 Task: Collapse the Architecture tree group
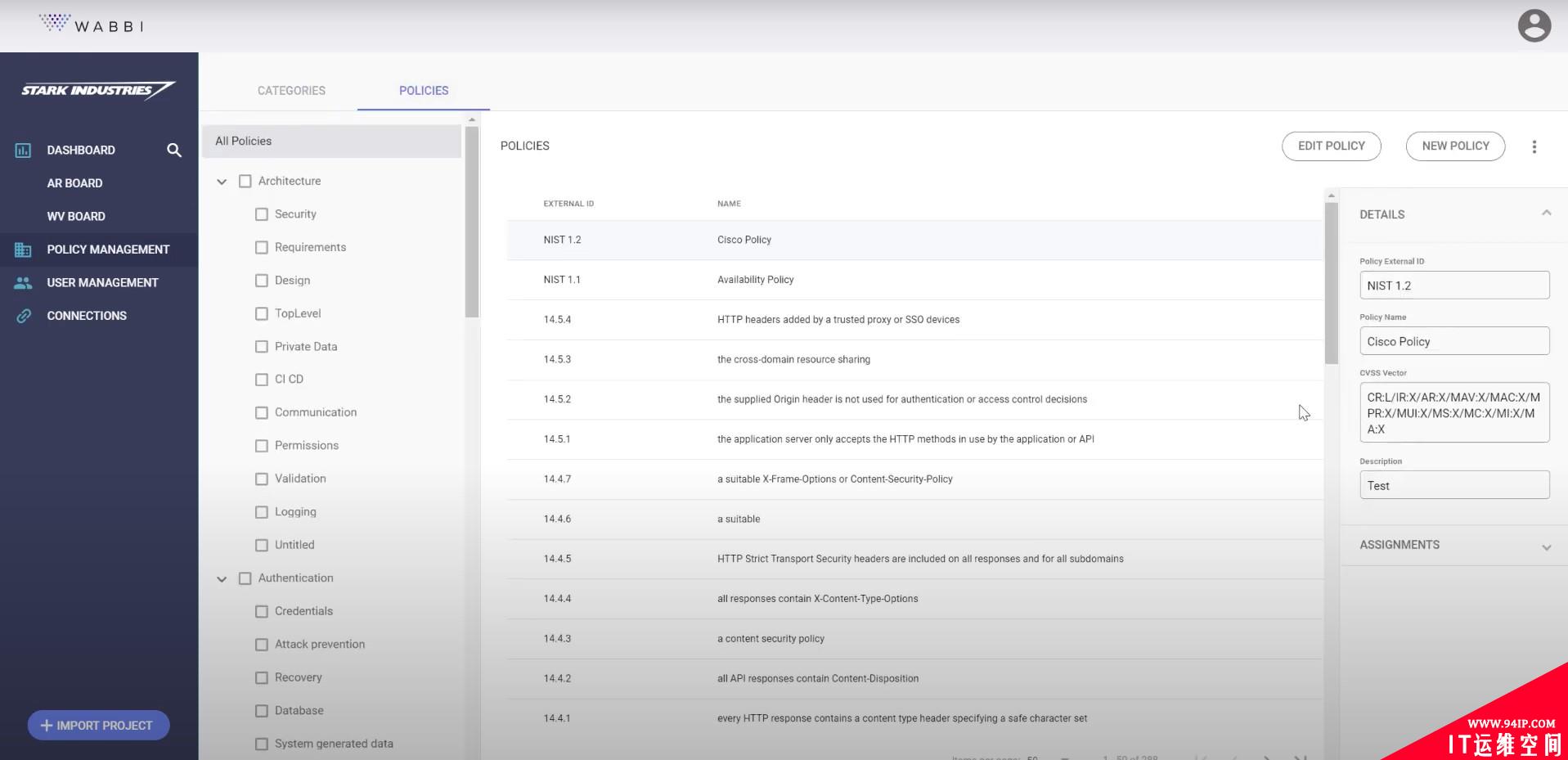point(222,182)
